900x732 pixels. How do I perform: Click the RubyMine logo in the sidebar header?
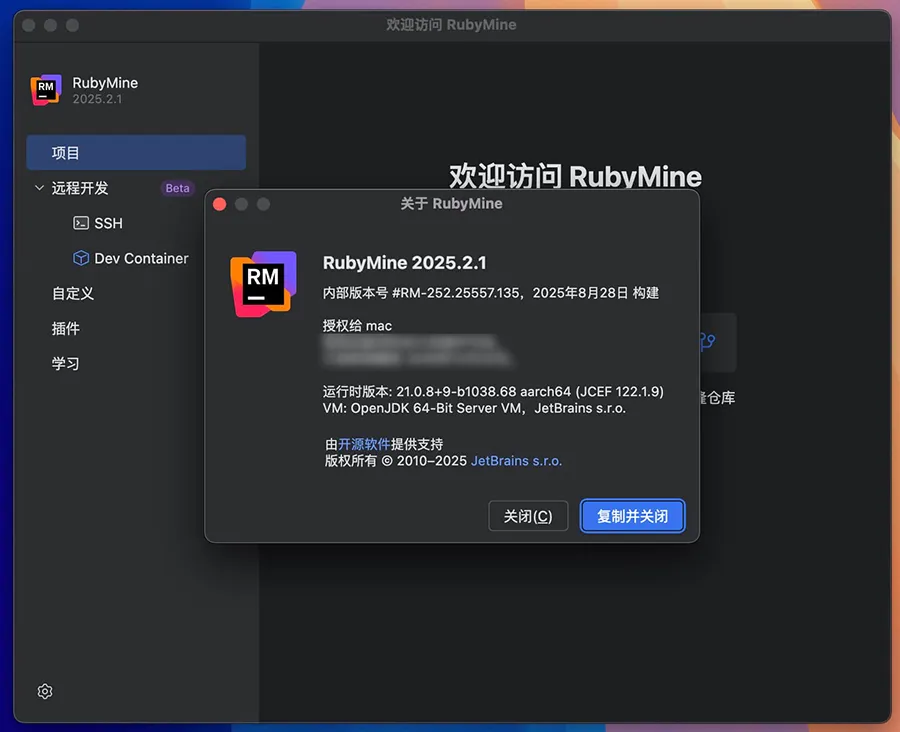coord(46,90)
